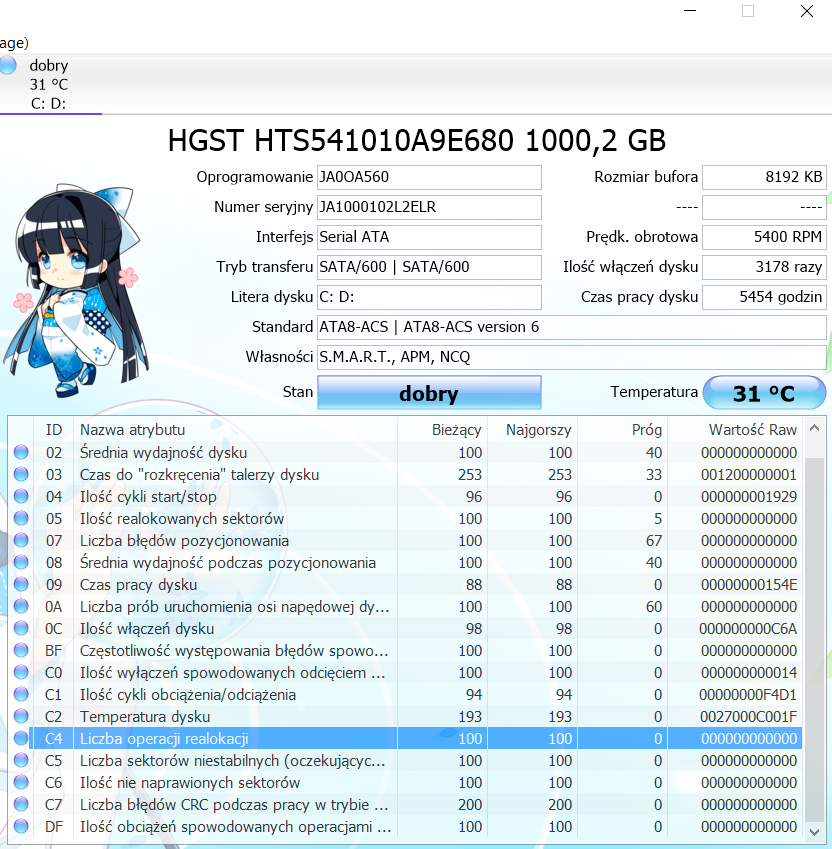Image resolution: width=832 pixels, height=849 pixels.
Task: Click the 'Najgorszy' column header
Action: pyautogui.click(x=533, y=429)
